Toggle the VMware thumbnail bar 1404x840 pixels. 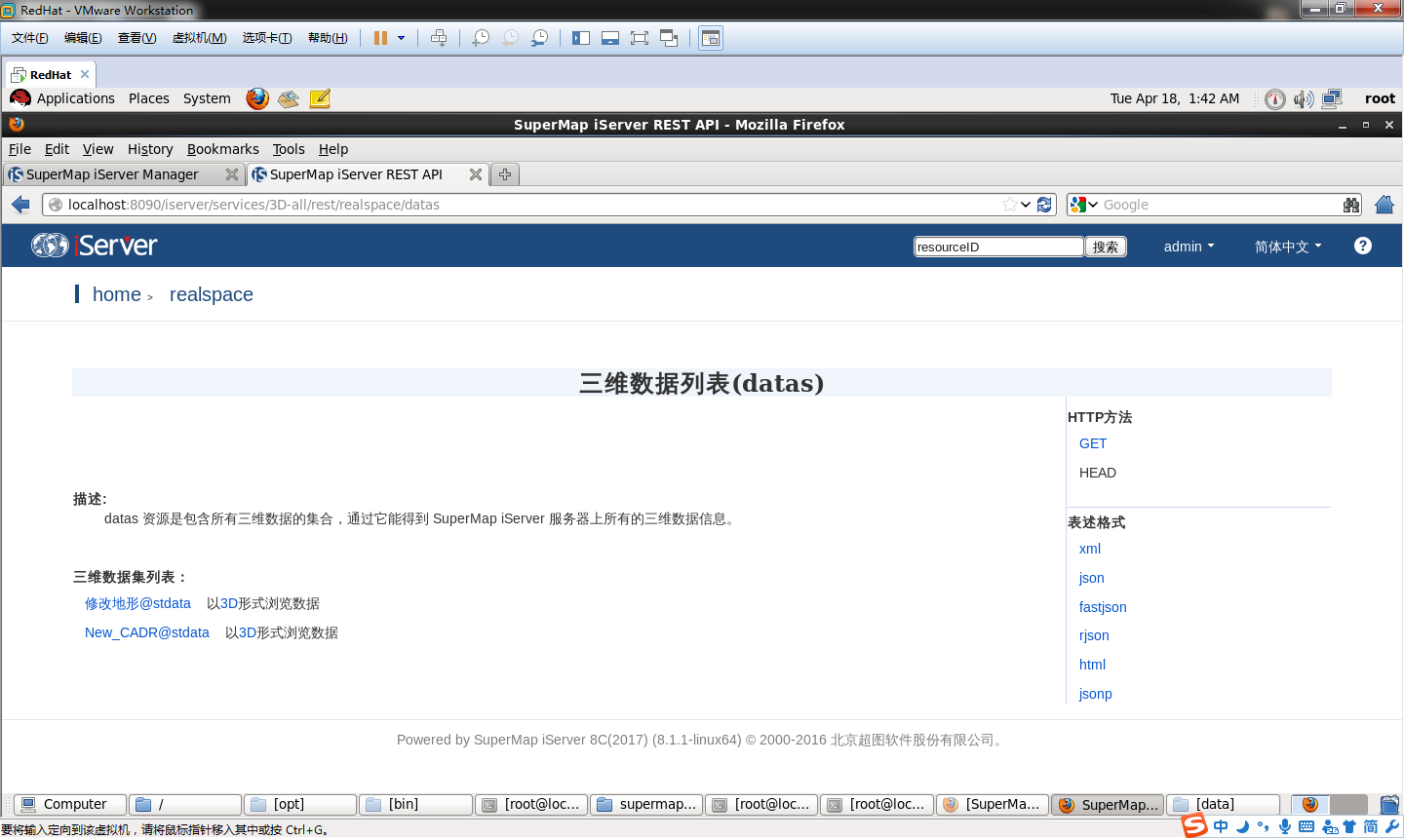click(x=610, y=38)
